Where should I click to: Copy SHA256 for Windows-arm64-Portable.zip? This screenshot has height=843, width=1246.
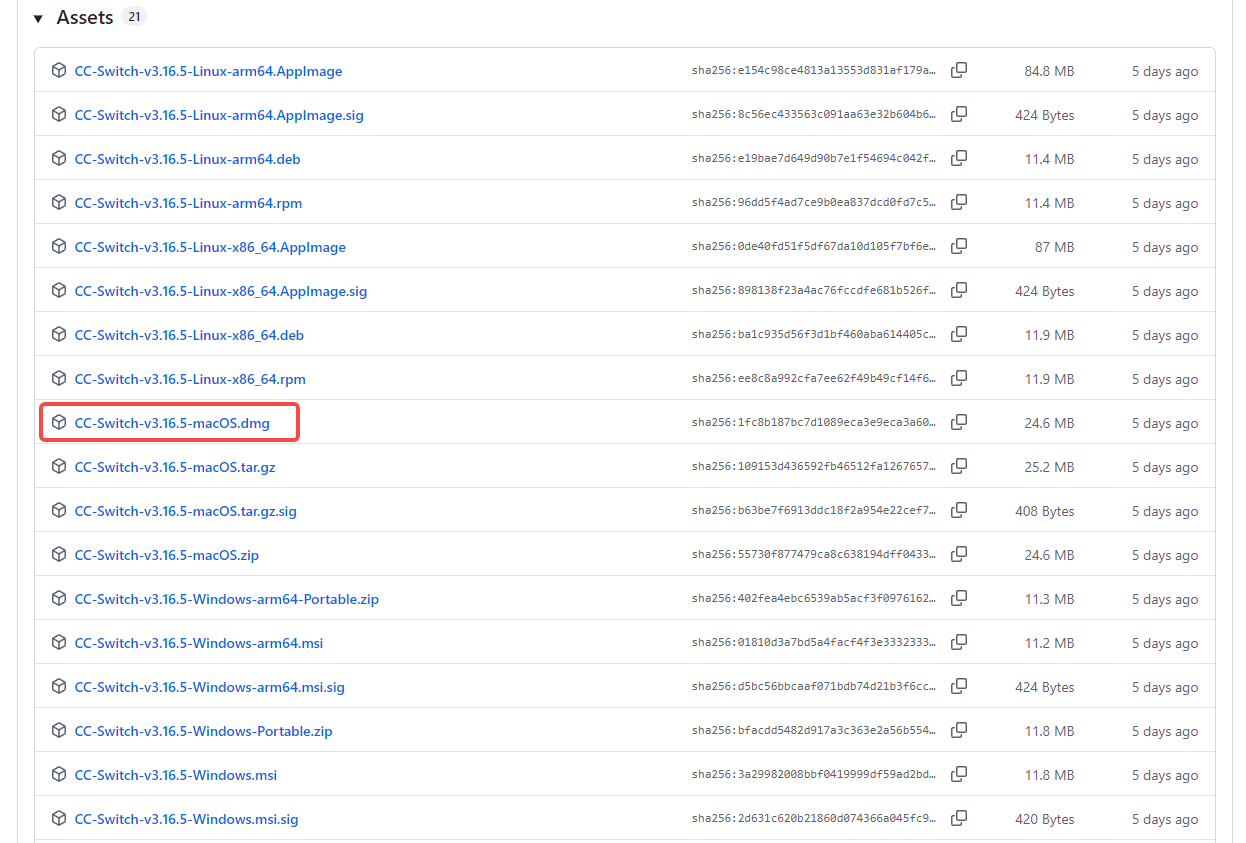[x=959, y=599]
